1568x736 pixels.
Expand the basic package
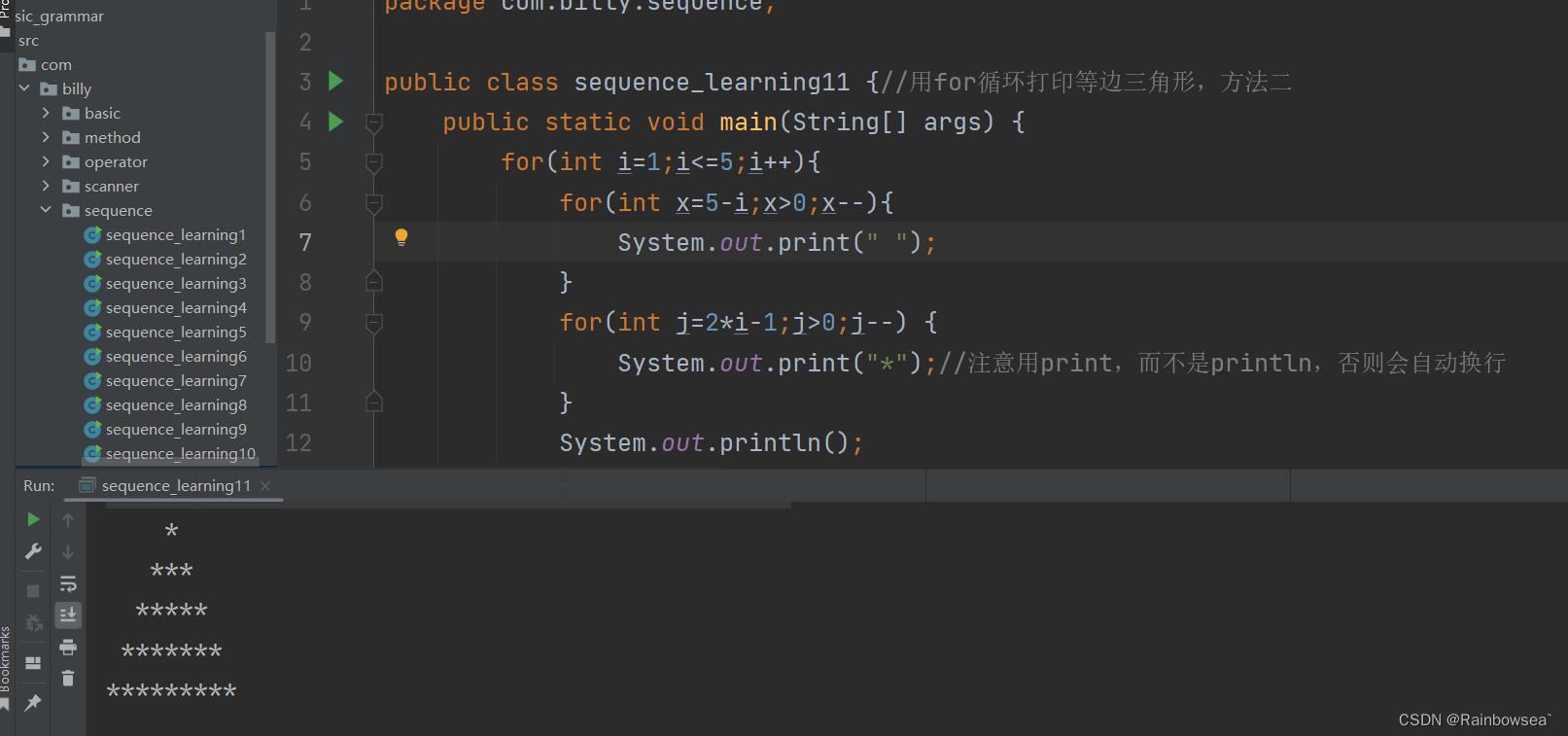46,113
